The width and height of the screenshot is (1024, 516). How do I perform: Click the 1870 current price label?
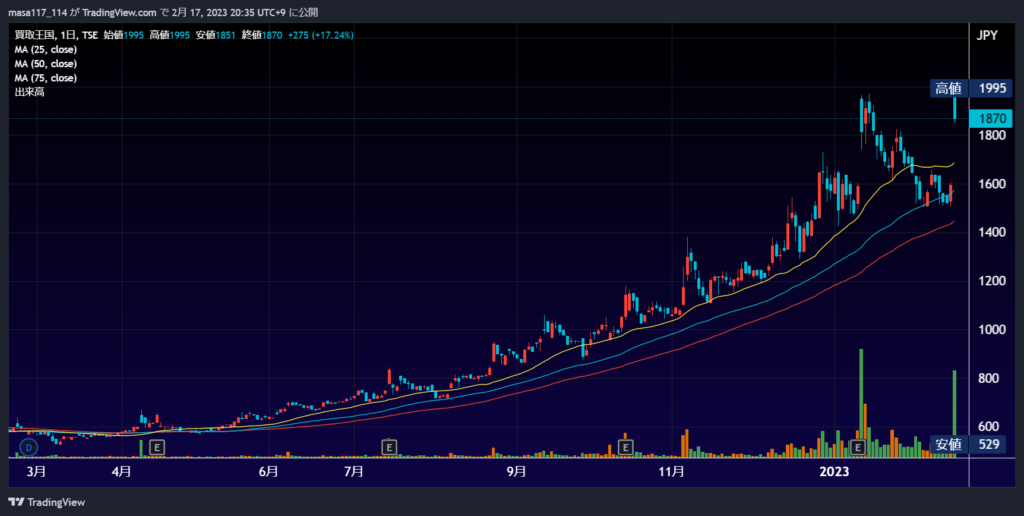(991, 118)
